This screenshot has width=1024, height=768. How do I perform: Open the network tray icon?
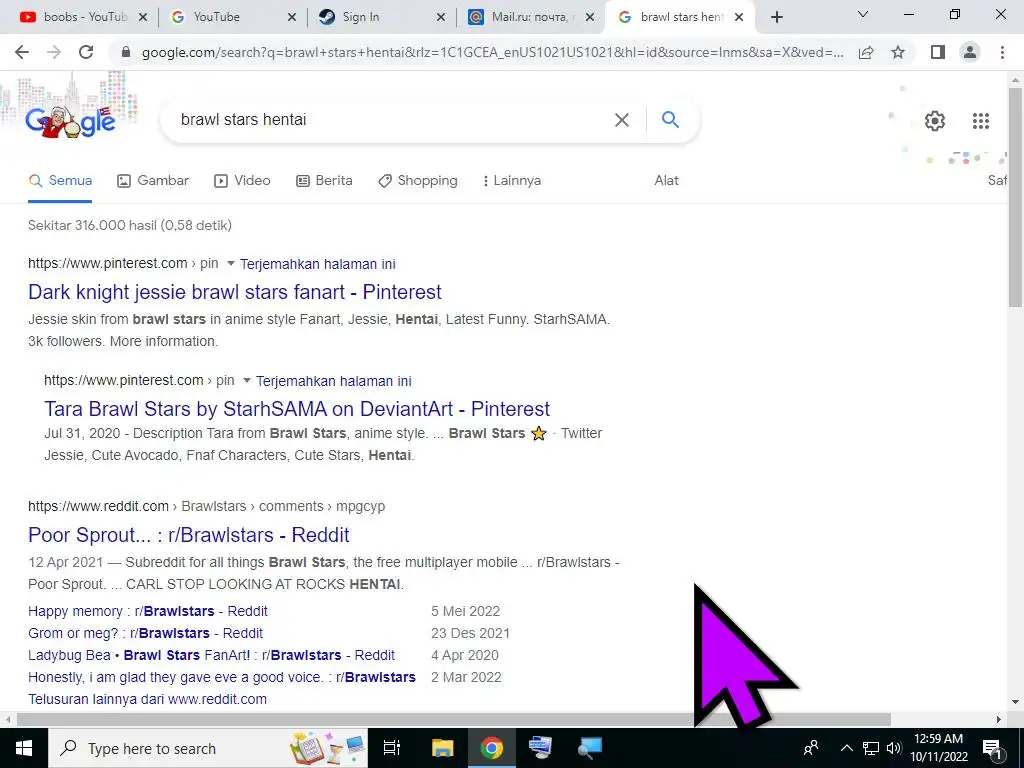[871, 748]
